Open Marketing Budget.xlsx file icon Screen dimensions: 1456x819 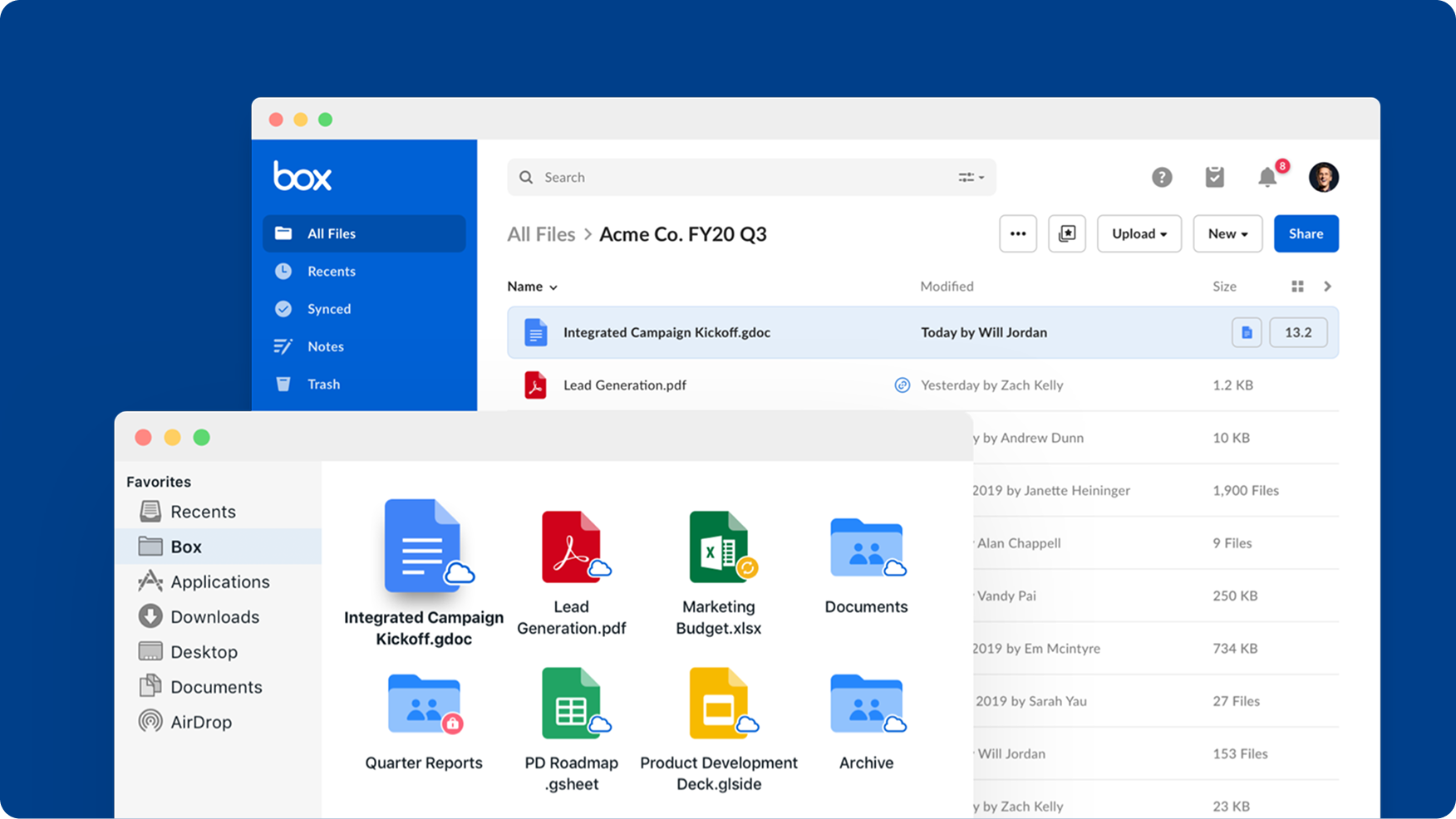[719, 547]
